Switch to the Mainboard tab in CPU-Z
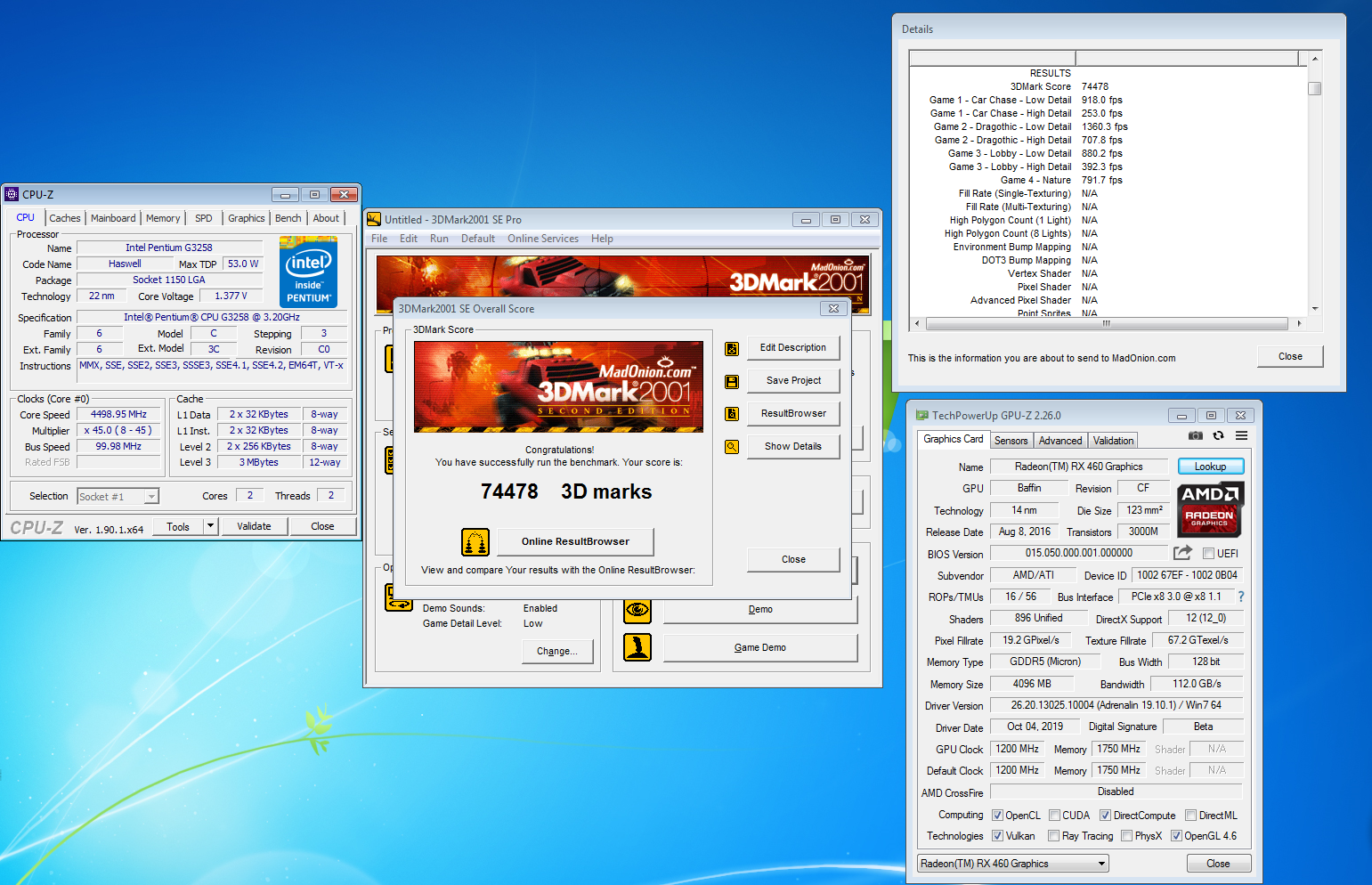 113,218
